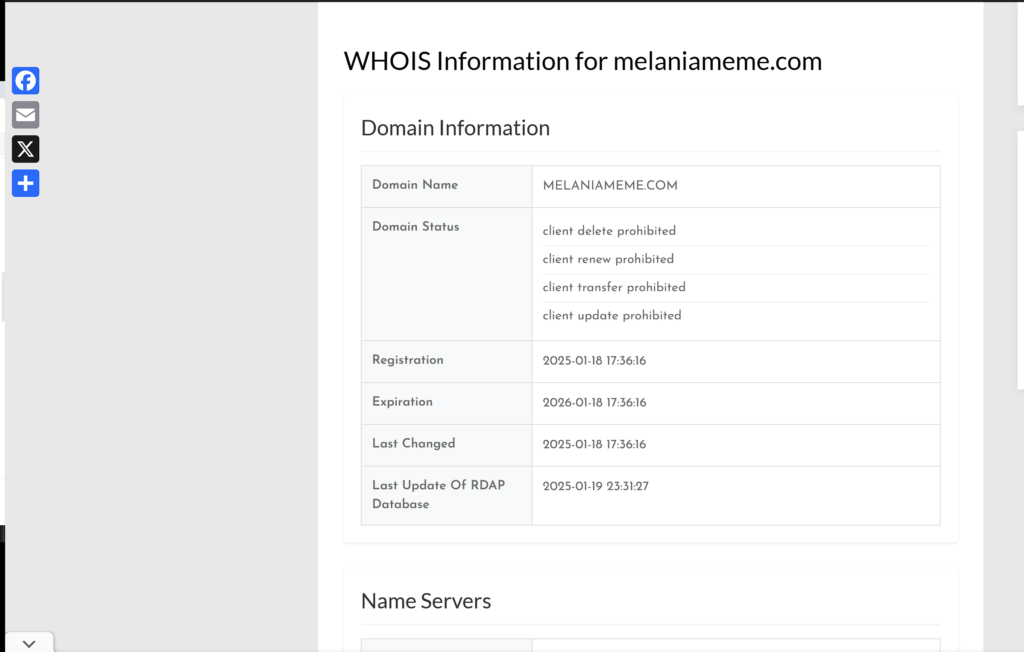Image resolution: width=1024 pixels, height=652 pixels.
Task: Select the Domain Information section heading
Action: (455, 128)
